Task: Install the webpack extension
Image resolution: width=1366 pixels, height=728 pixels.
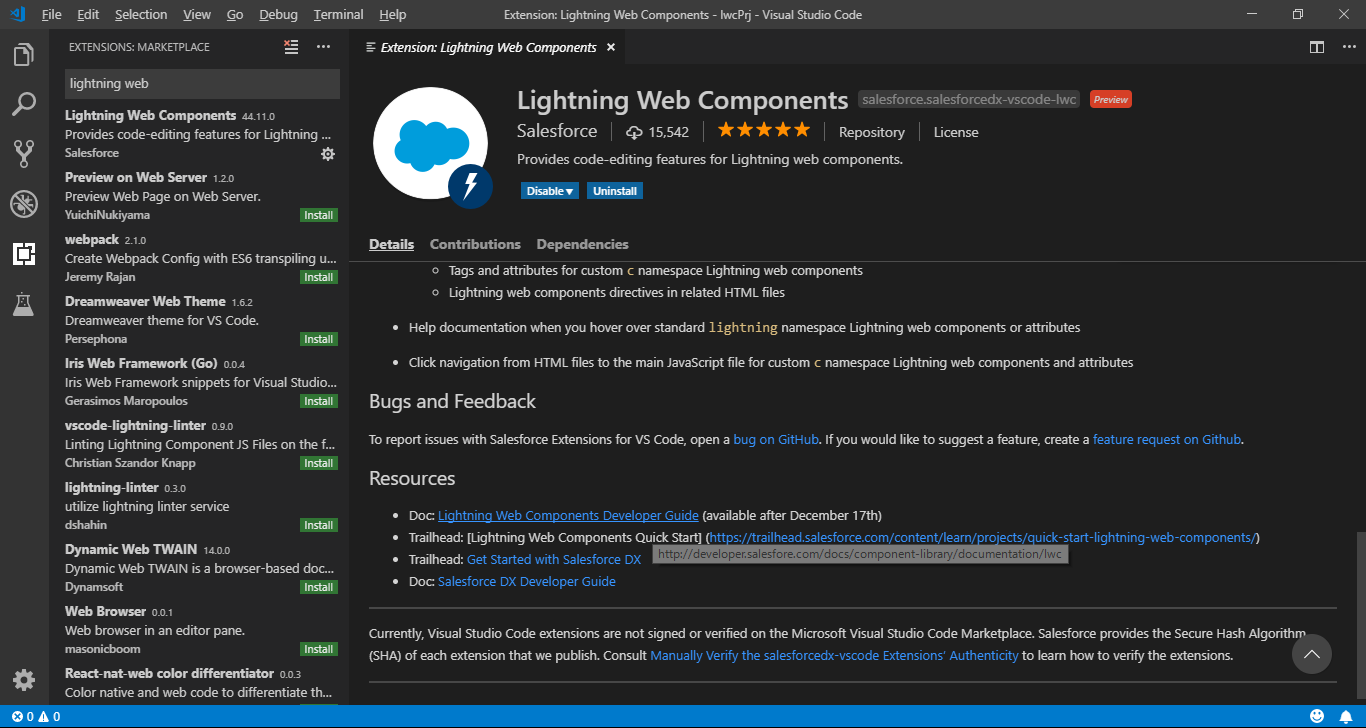Action: [319, 277]
